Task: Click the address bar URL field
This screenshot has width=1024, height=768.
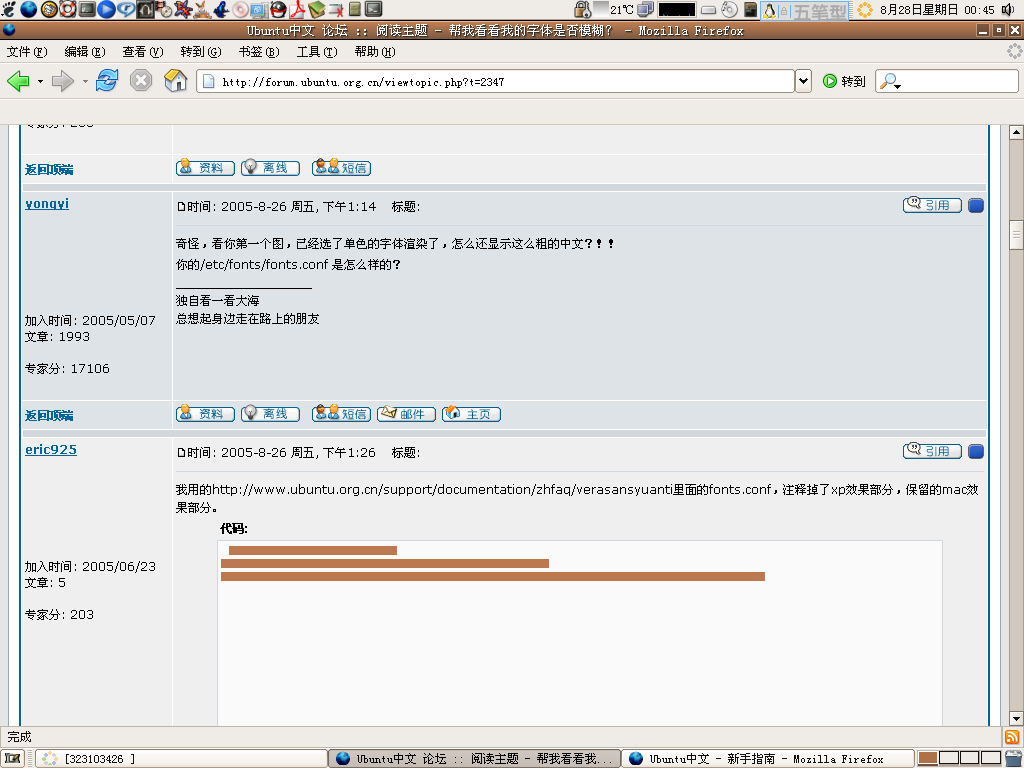Action: pos(496,81)
